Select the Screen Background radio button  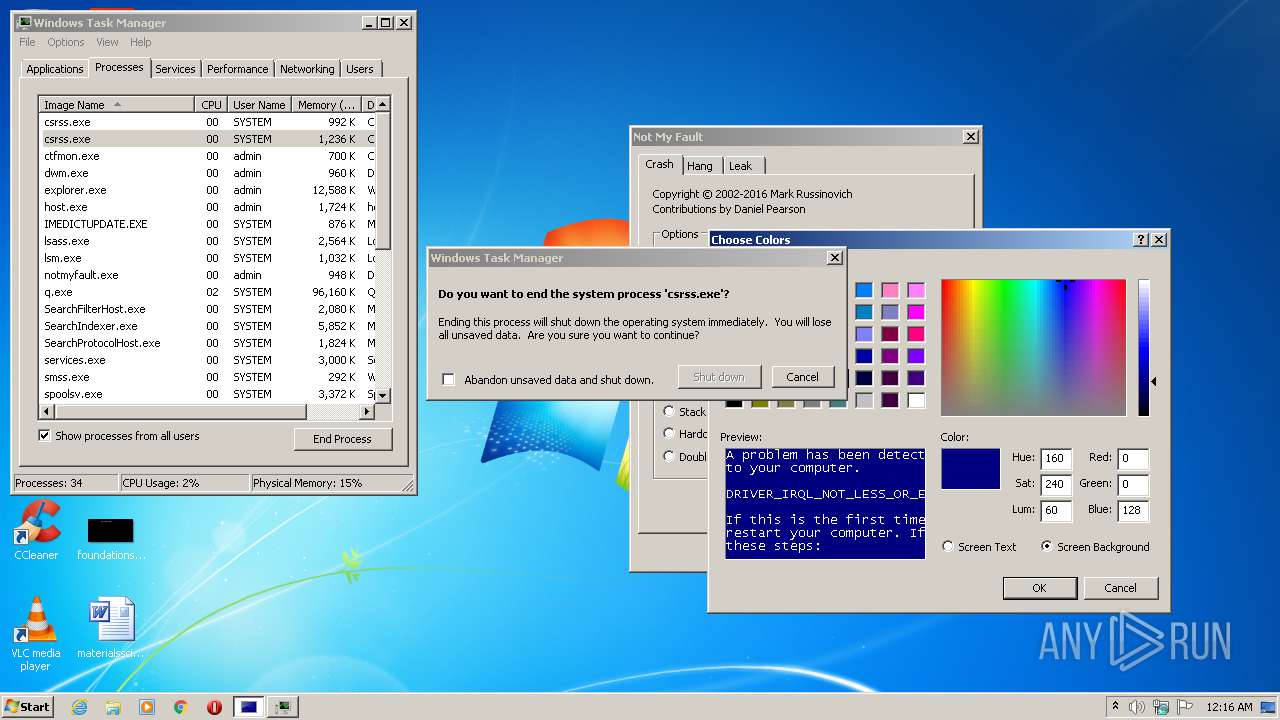click(x=1047, y=547)
